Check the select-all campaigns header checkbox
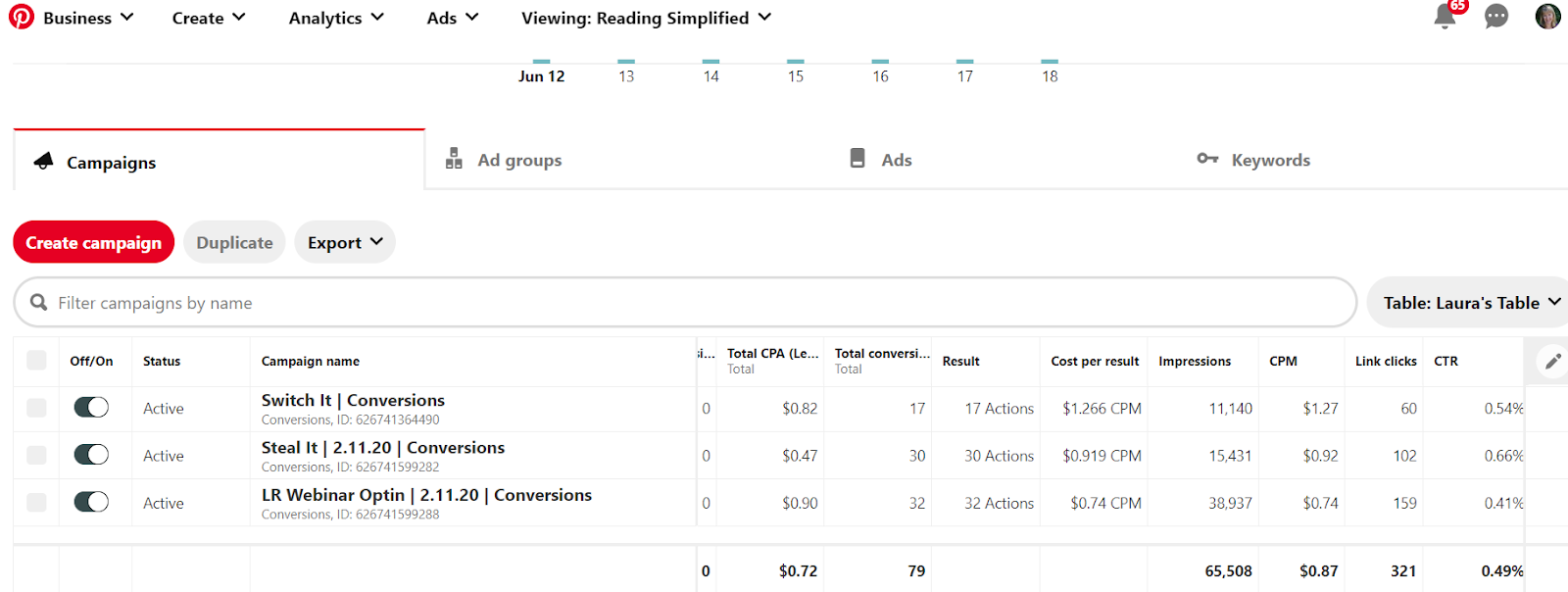Screen dimensions: 1568x592 pos(36,361)
